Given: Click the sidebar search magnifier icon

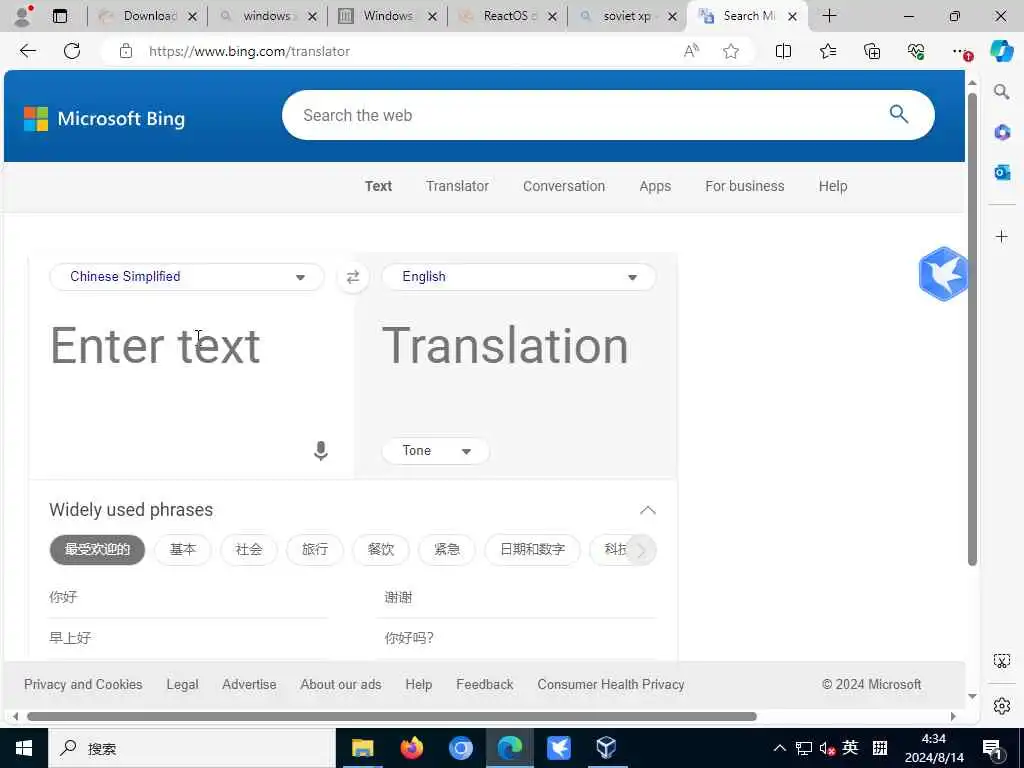Looking at the screenshot, I should pyautogui.click(x=1002, y=92).
